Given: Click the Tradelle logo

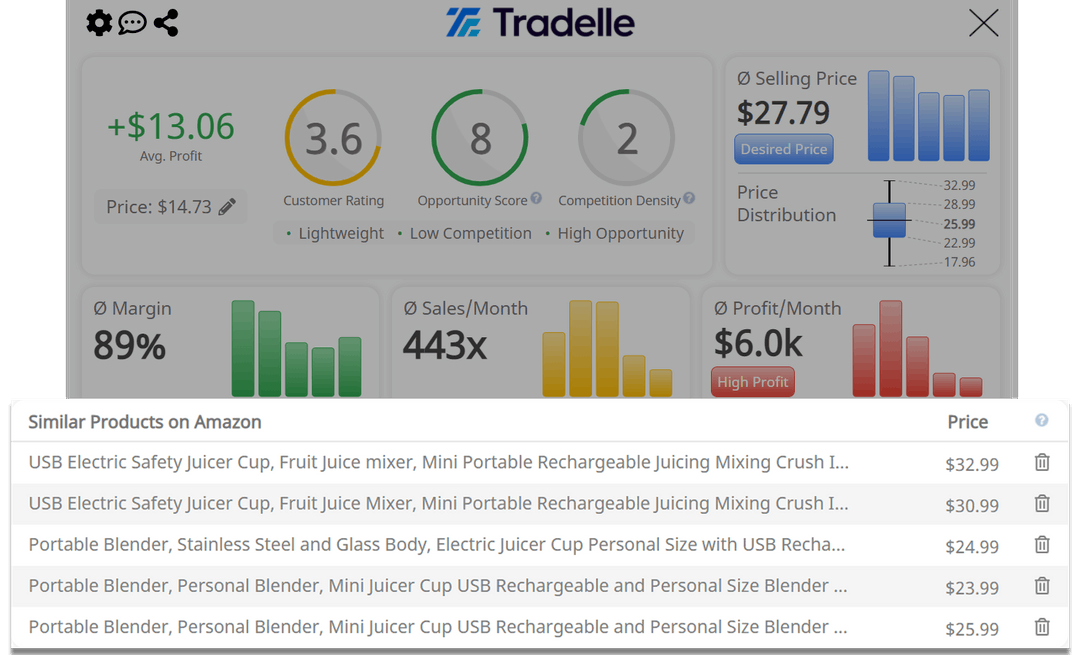Looking at the screenshot, I should point(540,22).
